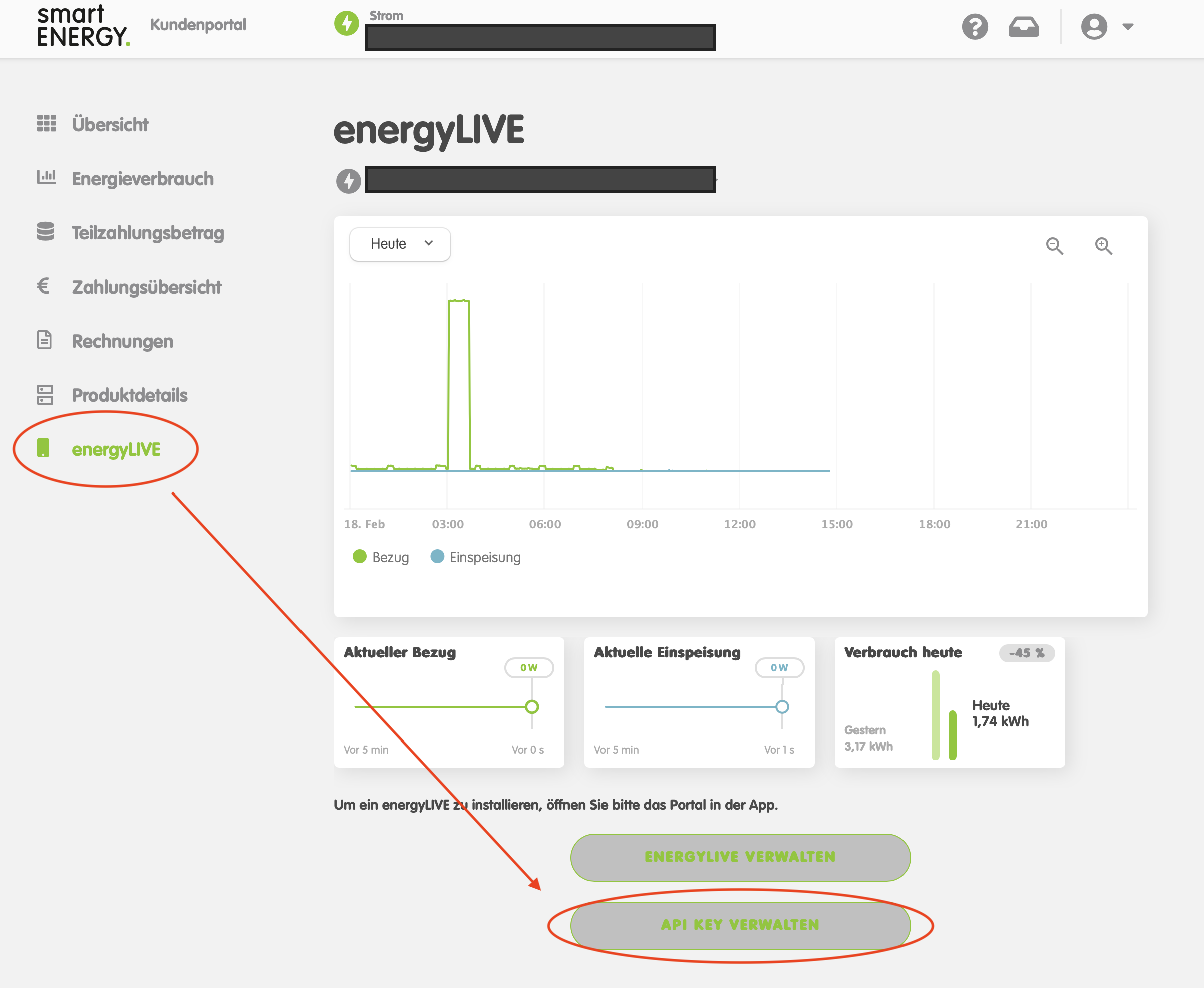This screenshot has width=1204, height=988.
Task: Toggle Bezug series in chart legend
Action: click(x=381, y=557)
